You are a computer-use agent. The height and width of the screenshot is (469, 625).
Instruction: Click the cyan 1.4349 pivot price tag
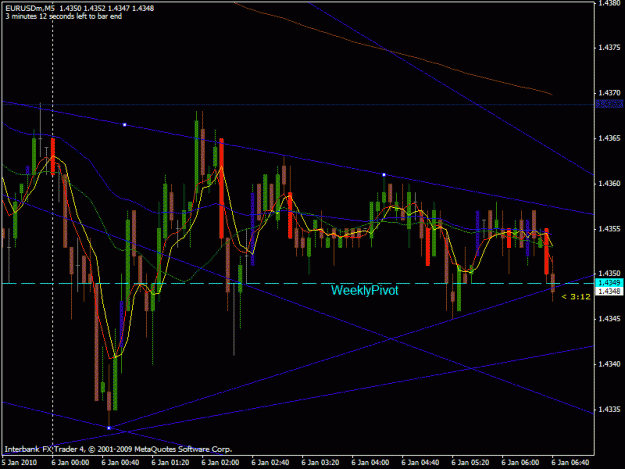pyautogui.click(x=609, y=283)
